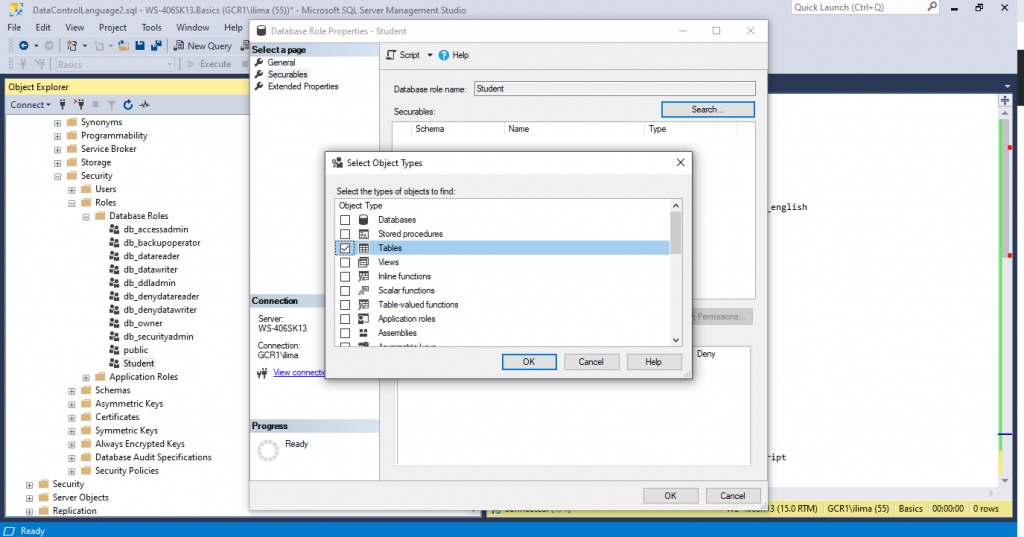
Task: Click the Refresh icon in Object Explorer
Action: pos(128,105)
